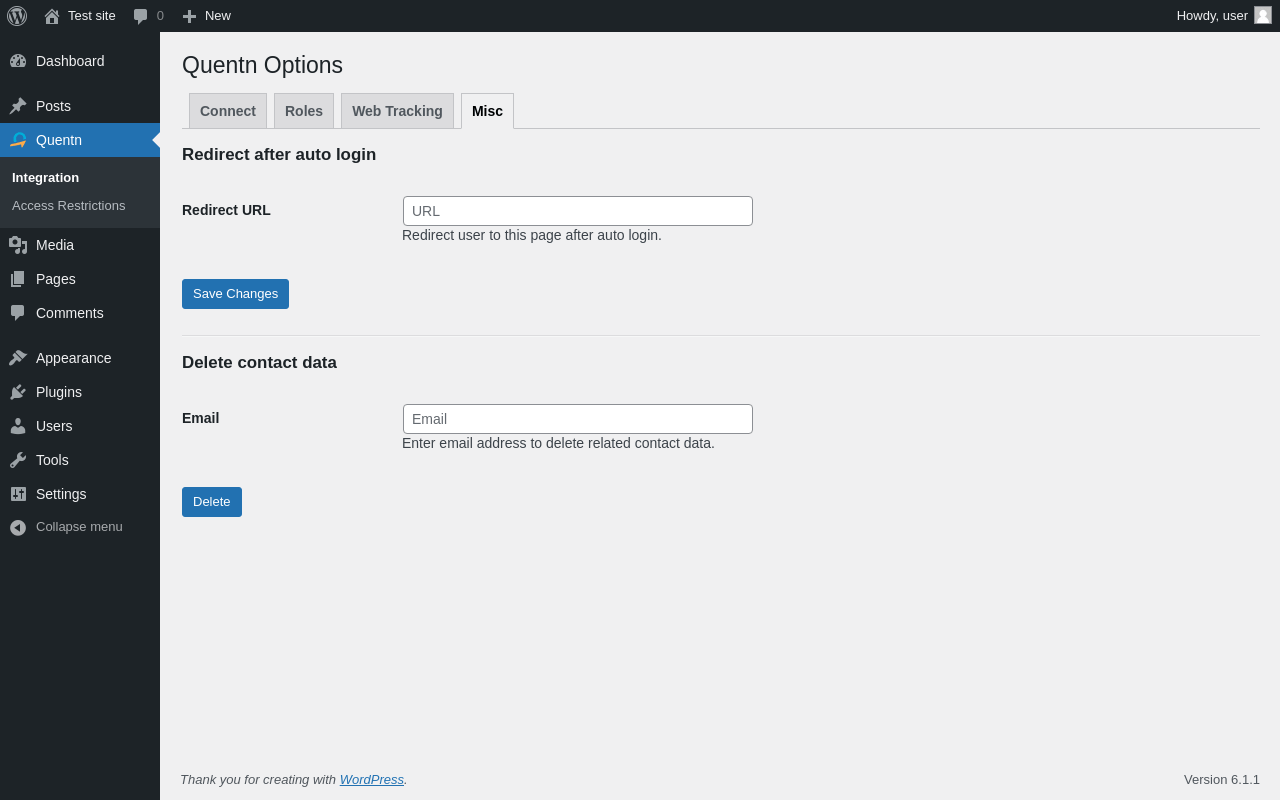
Task: Open Access Restrictions submenu item
Action: [69, 206]
